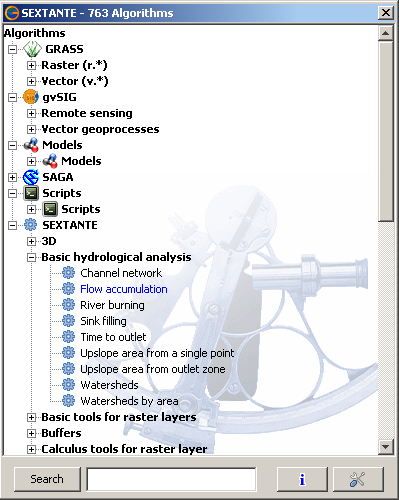This screenshot has width=399, height=500.
Task: Expand the Buffers group
Action: tap(31, 433)
